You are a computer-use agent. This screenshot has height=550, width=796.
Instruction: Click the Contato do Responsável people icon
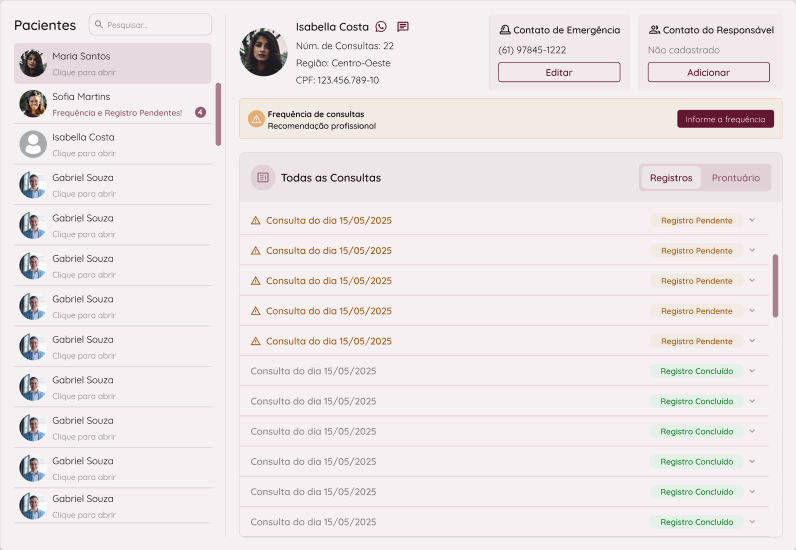point(654,30)
